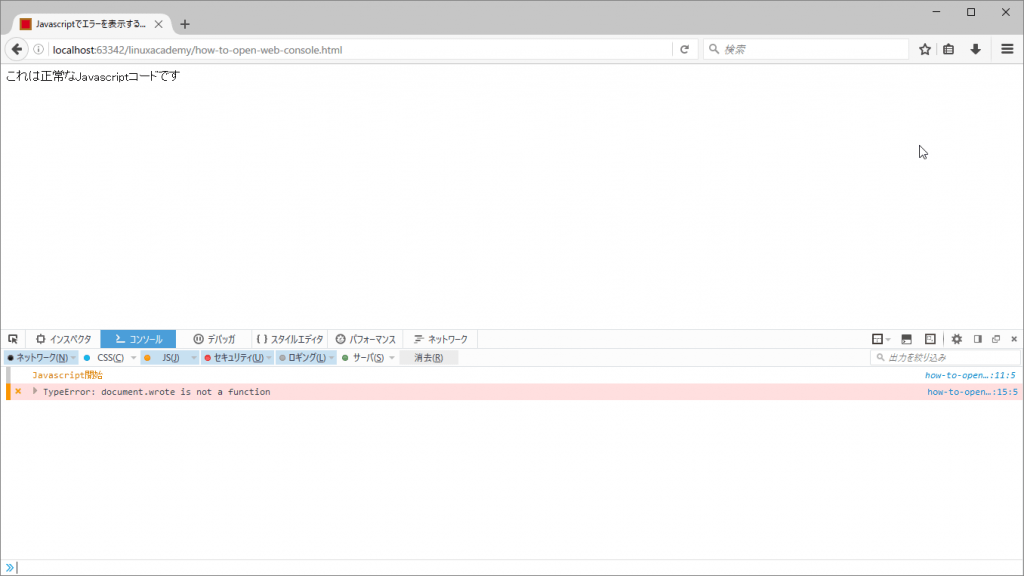The width and height of the screenshot is (1024, 576).
Task: Disable the セキュリティ log filter
Action: tap(236, 357)
